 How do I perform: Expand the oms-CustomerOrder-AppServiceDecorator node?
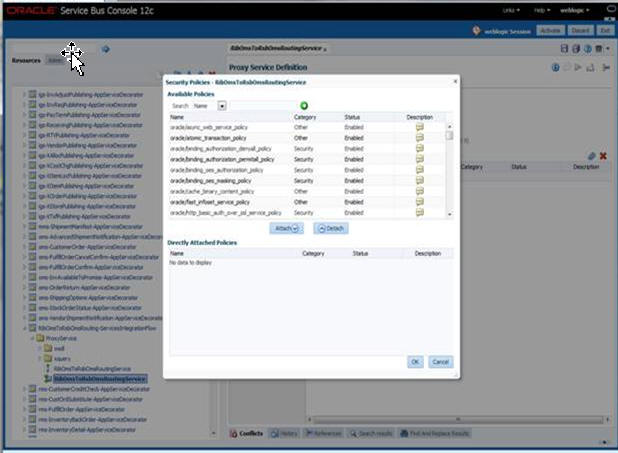pos(24,247)
